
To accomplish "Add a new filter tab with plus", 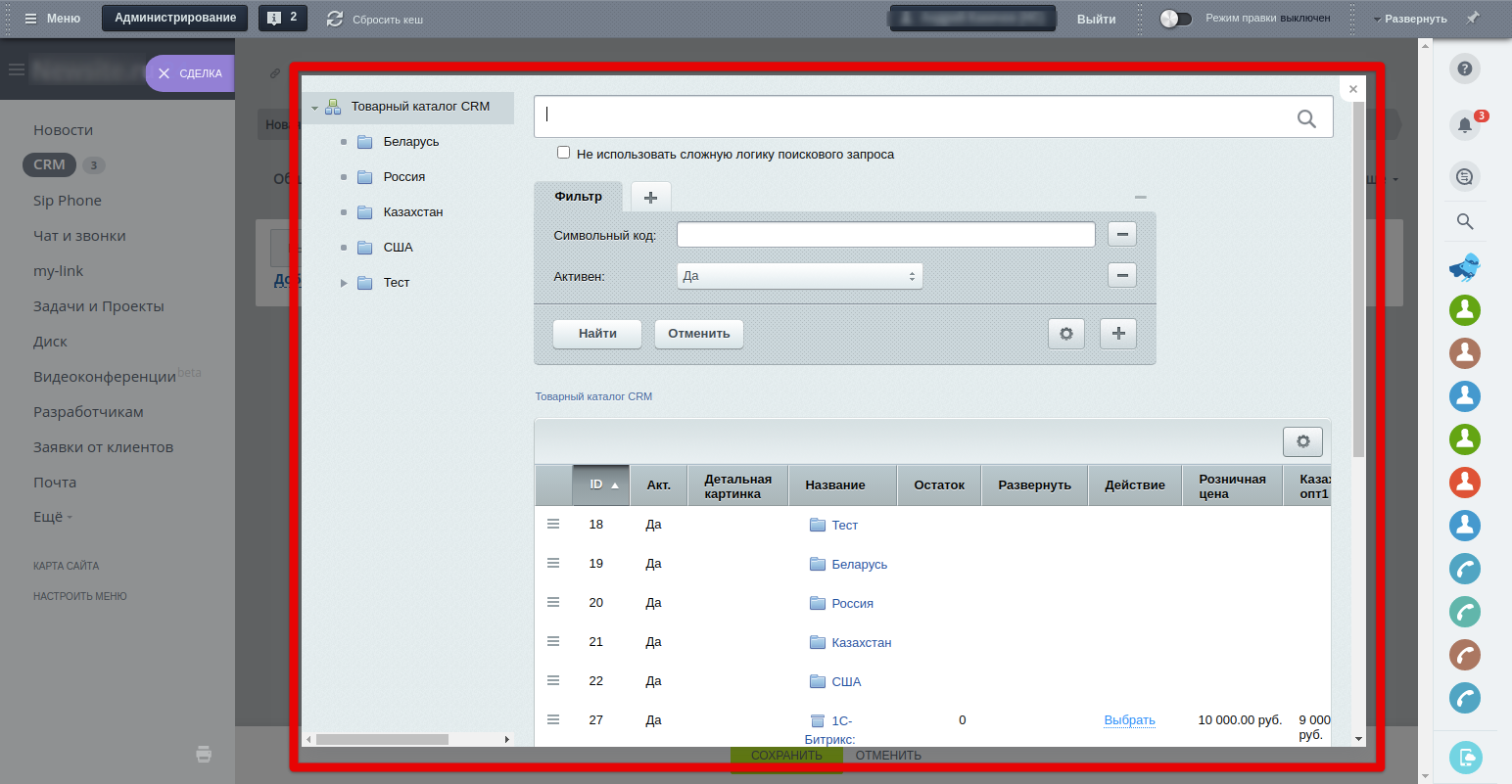I will pos(650,197).
